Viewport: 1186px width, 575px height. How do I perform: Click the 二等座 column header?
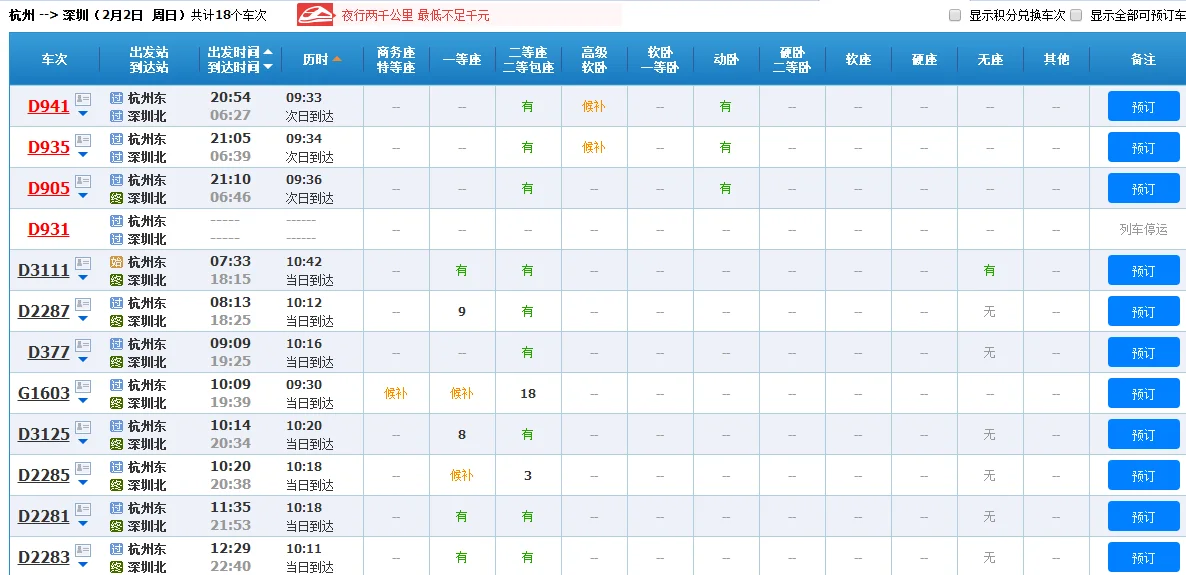pos(528,52)
